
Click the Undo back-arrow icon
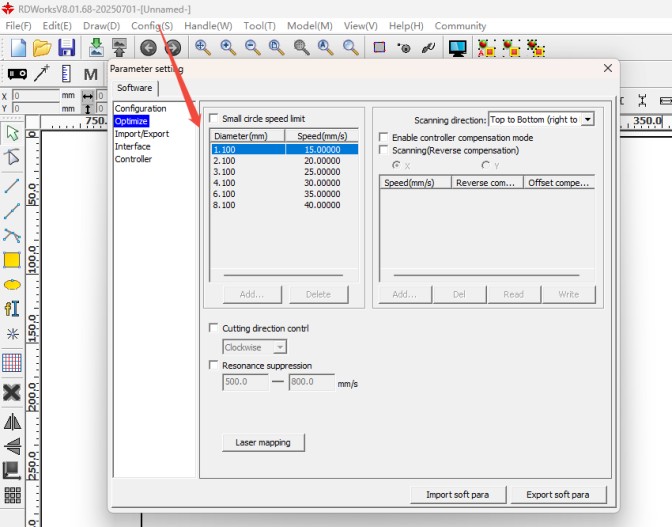tap(148, 48)
